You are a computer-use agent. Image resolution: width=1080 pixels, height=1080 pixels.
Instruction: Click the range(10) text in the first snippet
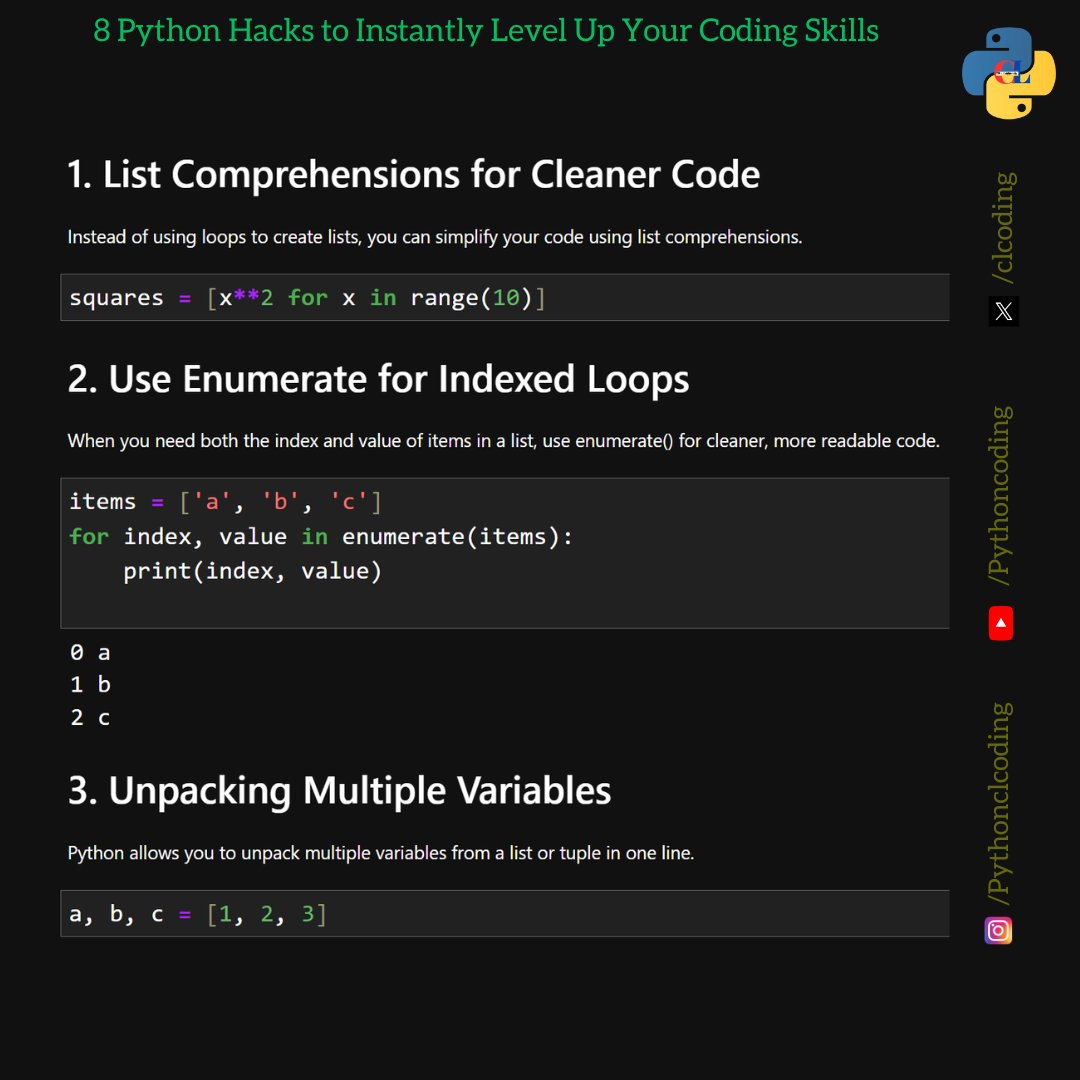click(x=474, y=297)
